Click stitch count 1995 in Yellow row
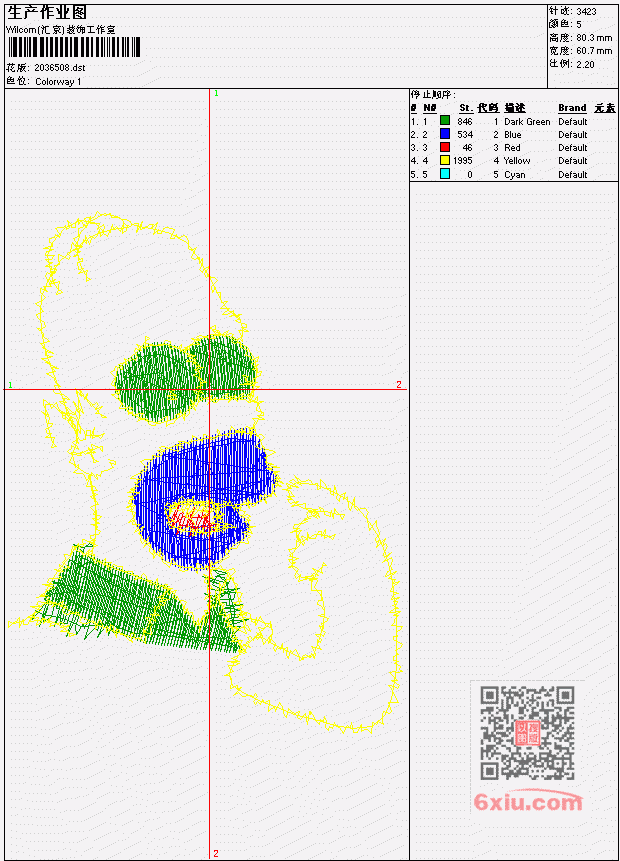 click(462, 161)
